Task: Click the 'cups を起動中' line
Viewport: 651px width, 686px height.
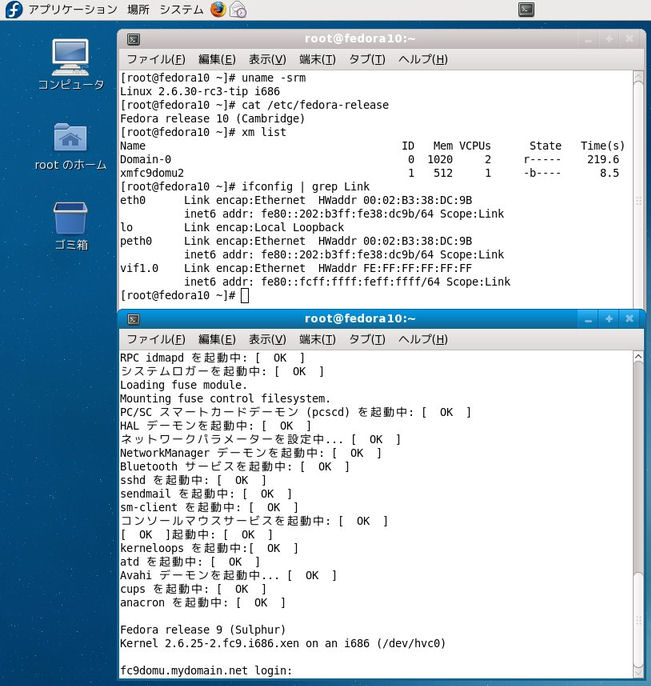Action: [x=193, y=589]
